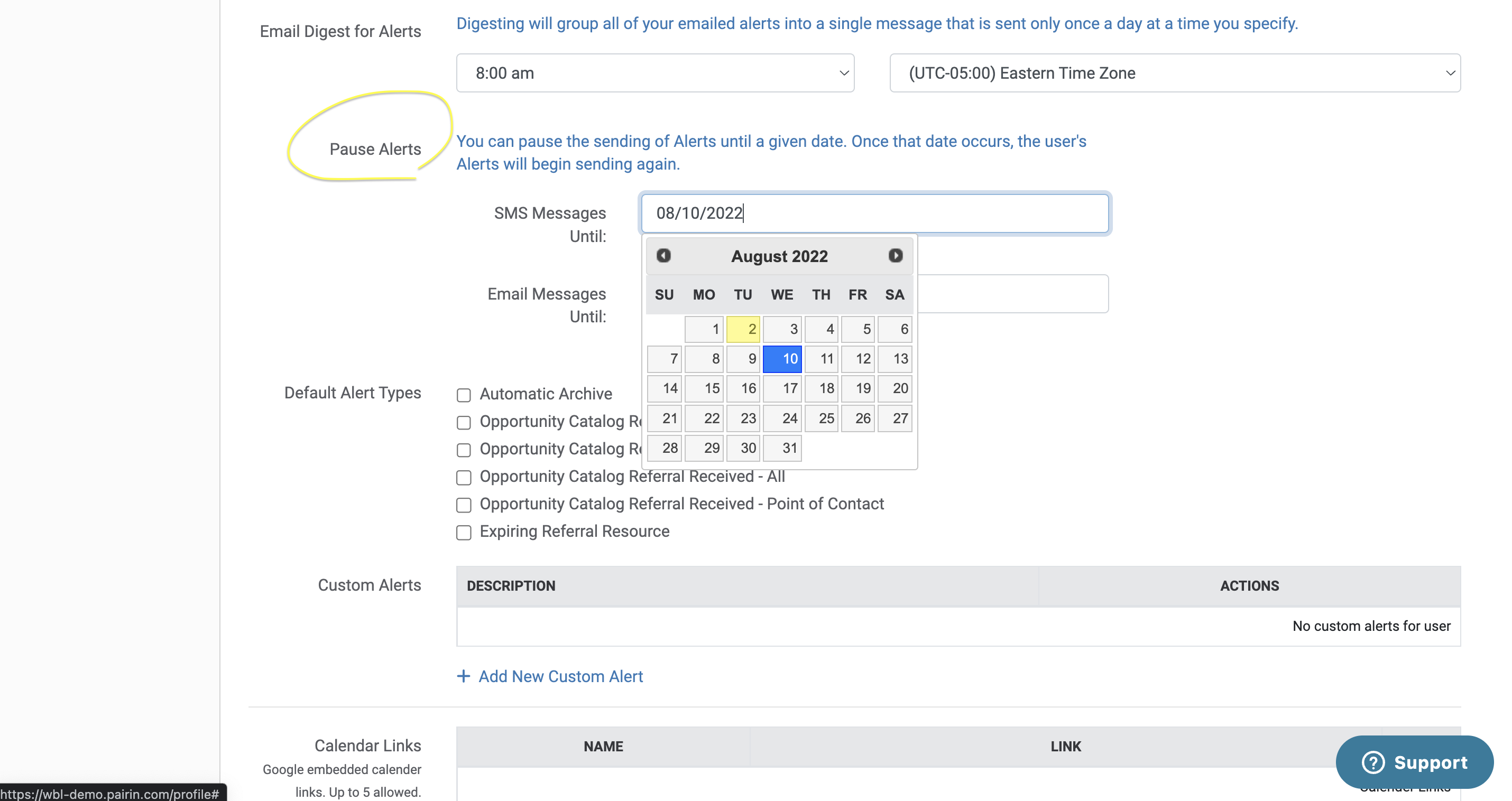This screenshot has width=1512, height=801.
Task: Click the Support question mark icon
Action: (x=1373, y=762)
